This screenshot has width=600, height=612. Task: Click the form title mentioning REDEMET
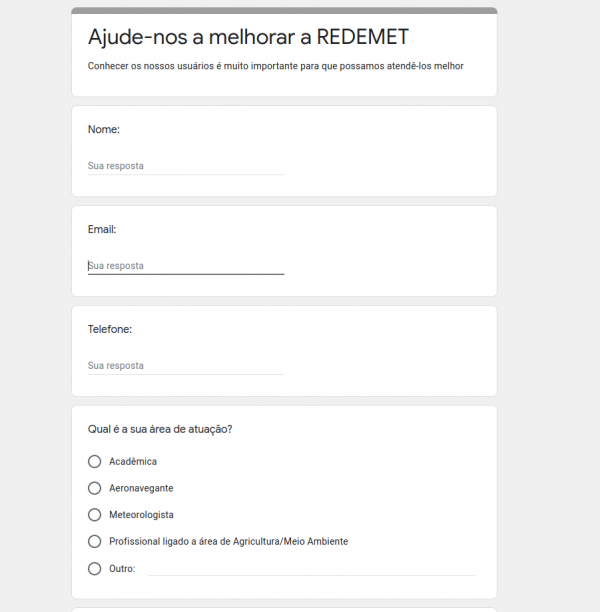[x=248, y=38]
